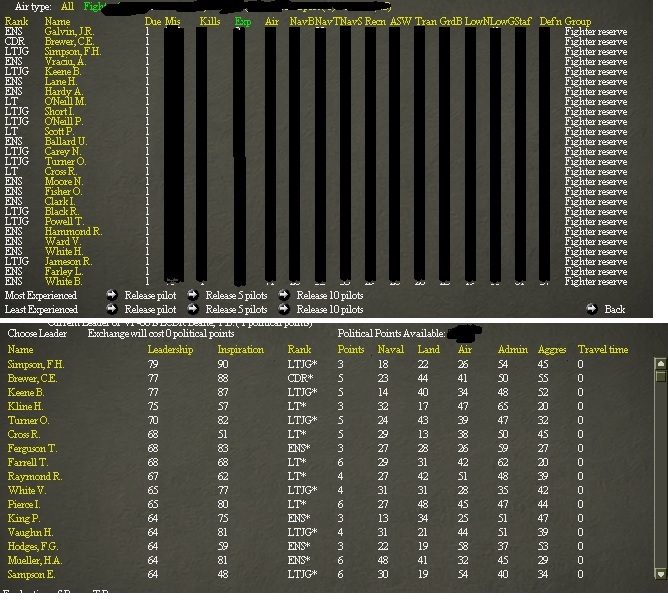The image size is (668, 600).
Task: Sort leaders by Aggres column
Action: click(552, 349)
